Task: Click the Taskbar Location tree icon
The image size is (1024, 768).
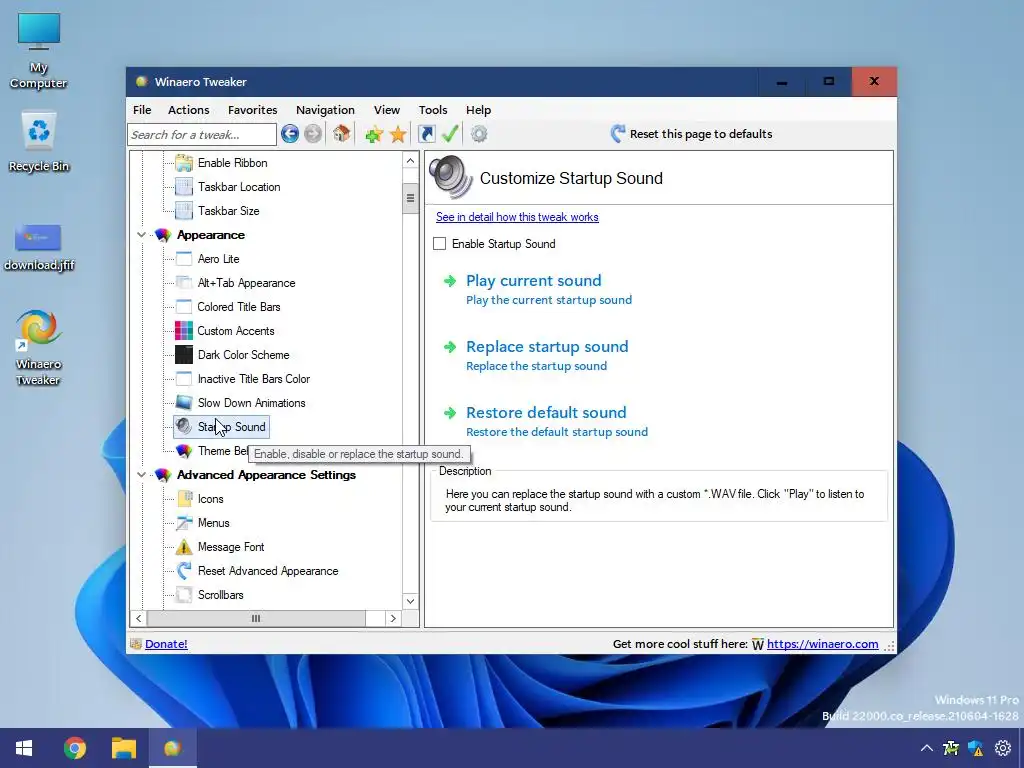Action: pyautogui.click(x=184, y=187)
